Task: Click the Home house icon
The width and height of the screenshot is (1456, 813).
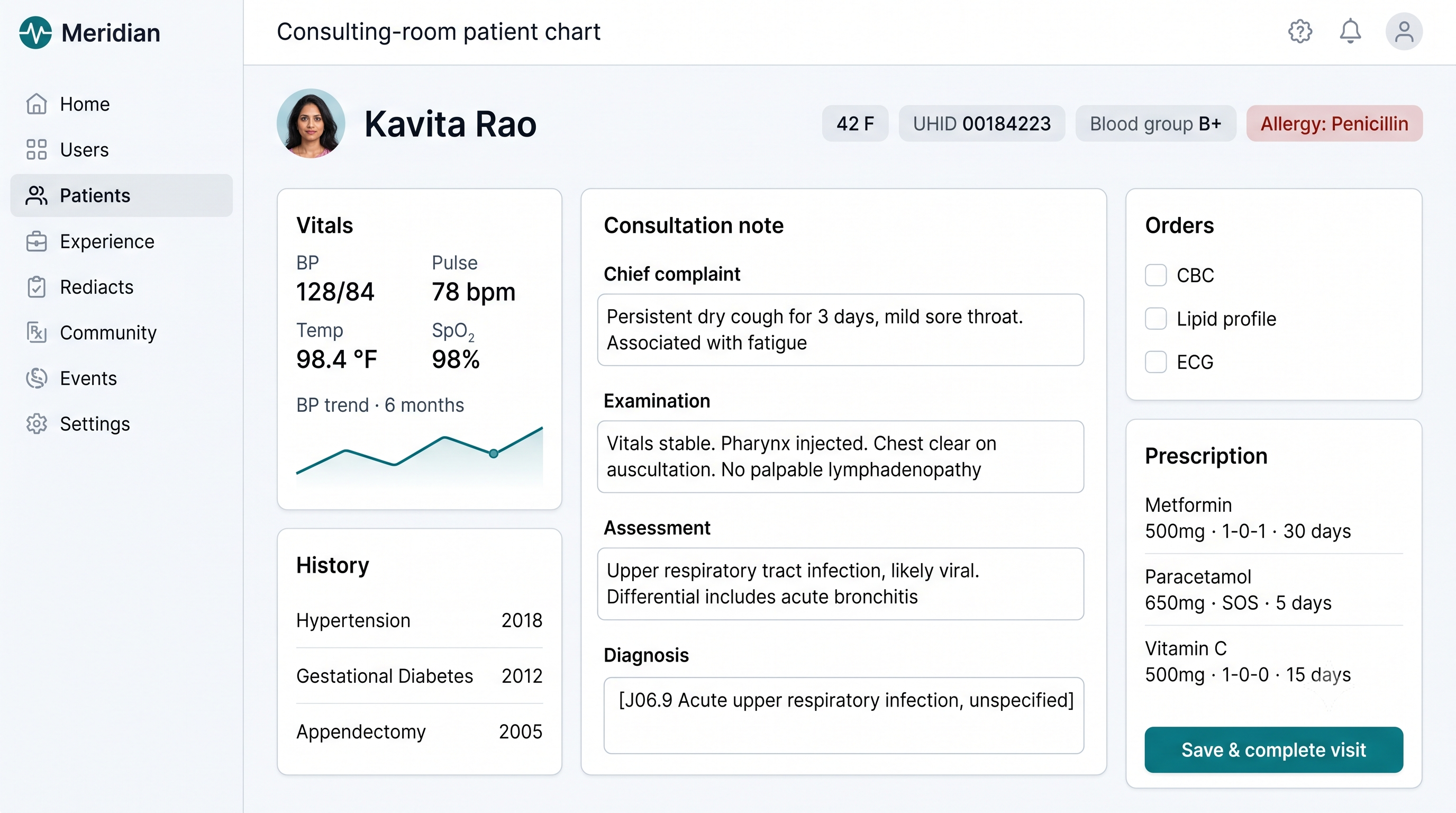Action: (x=36, y=104)
